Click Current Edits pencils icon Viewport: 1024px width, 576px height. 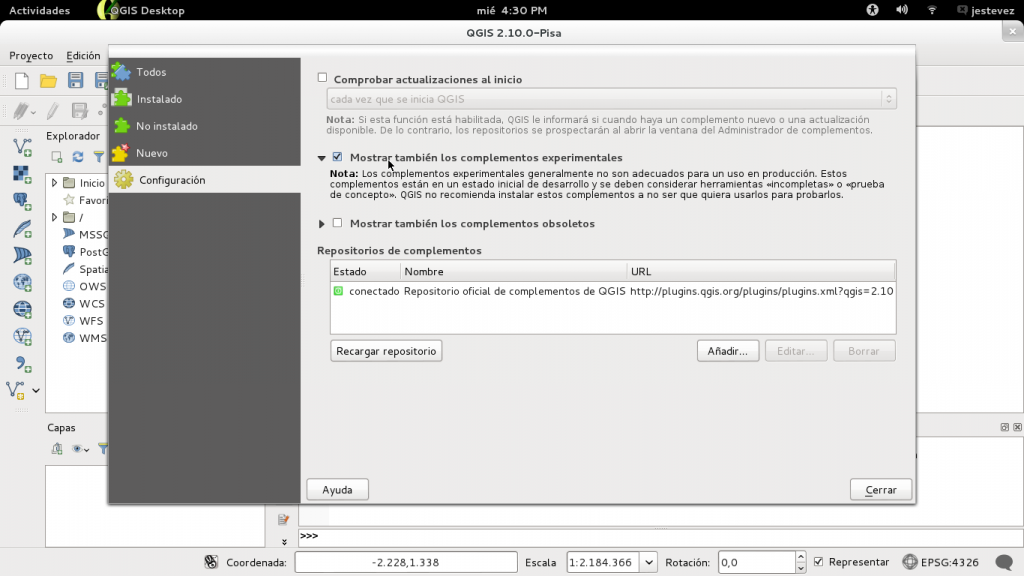coord(22,110)
